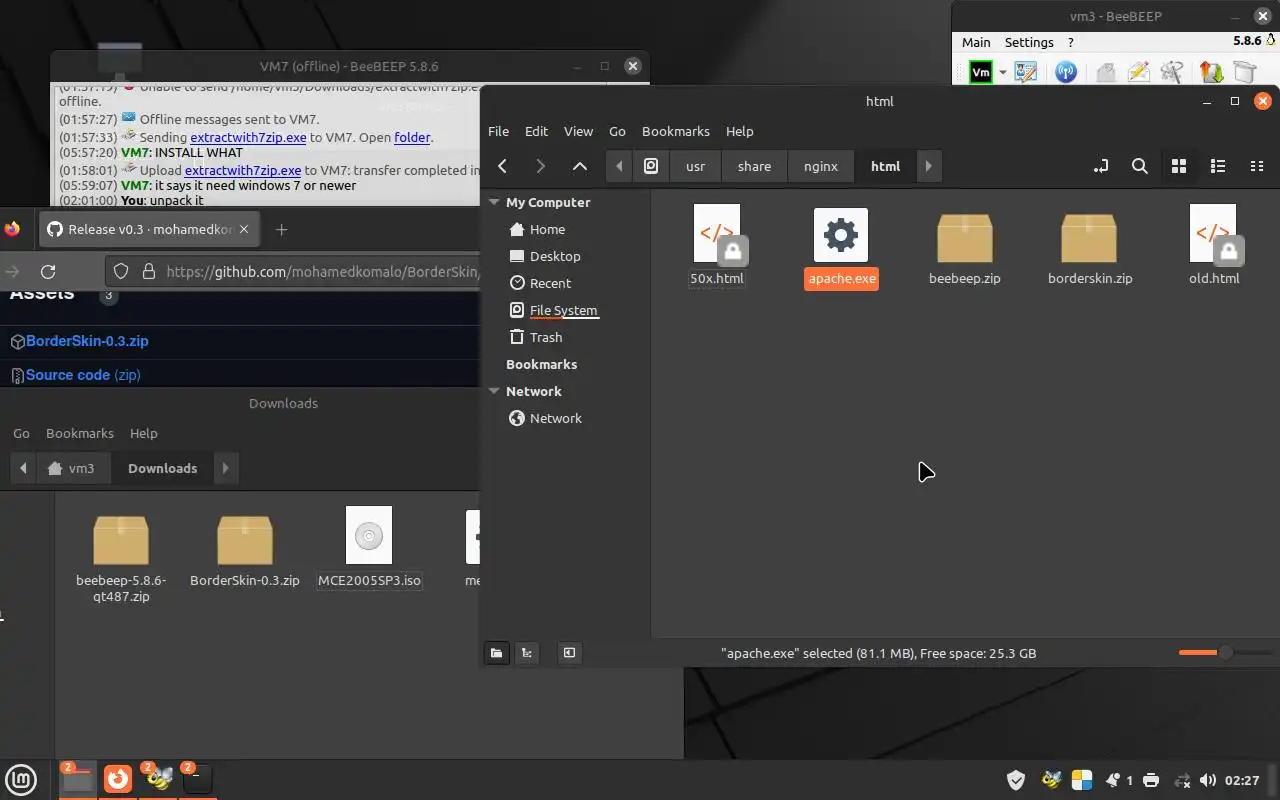Open View menu in html window
The image size is (1280, 800).
[578, 131]
